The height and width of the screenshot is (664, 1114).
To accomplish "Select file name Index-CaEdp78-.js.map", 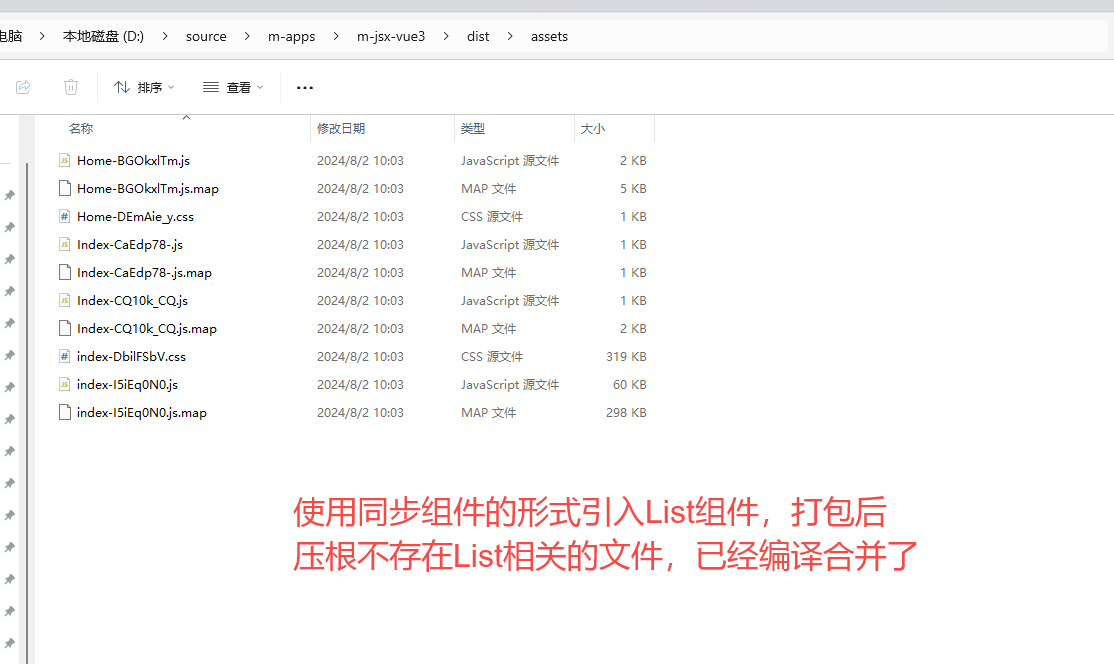I will click(144, 272).
